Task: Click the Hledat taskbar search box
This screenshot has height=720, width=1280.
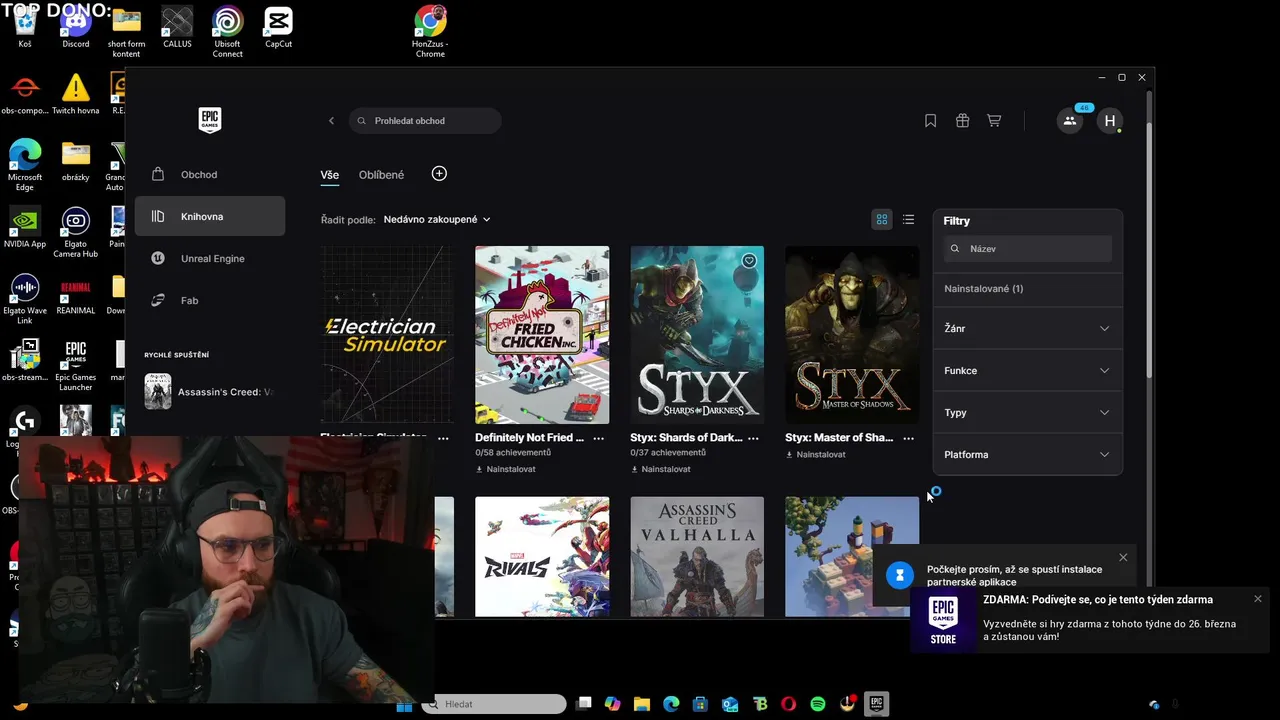Action: pos(495,704)
